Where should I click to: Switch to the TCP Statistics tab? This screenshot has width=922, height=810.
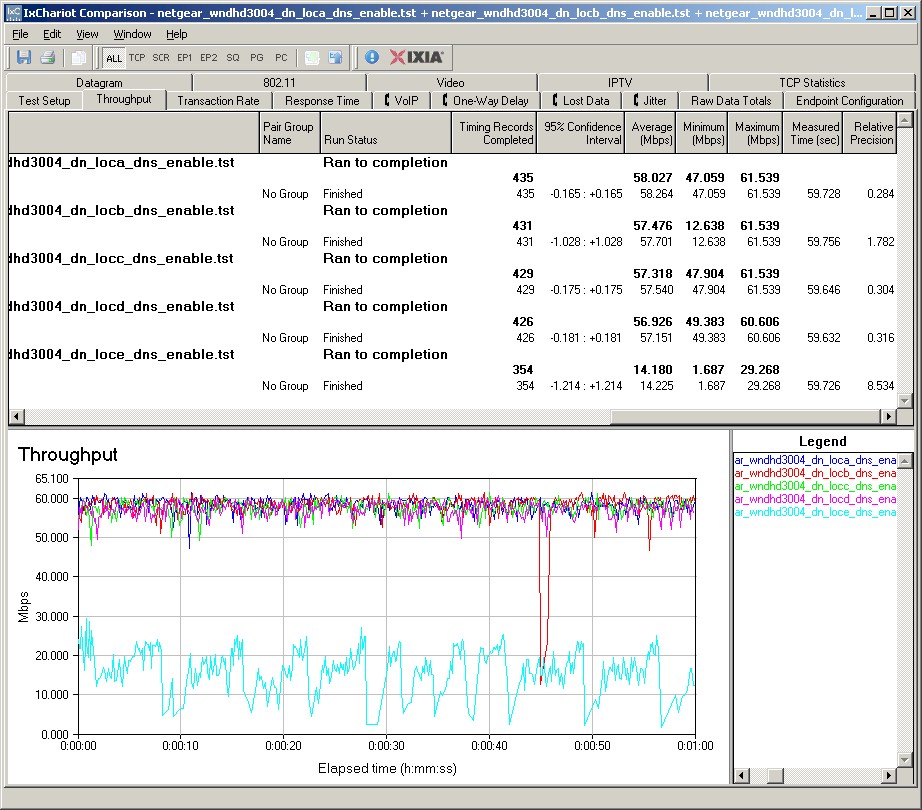[x=812, y=83]
